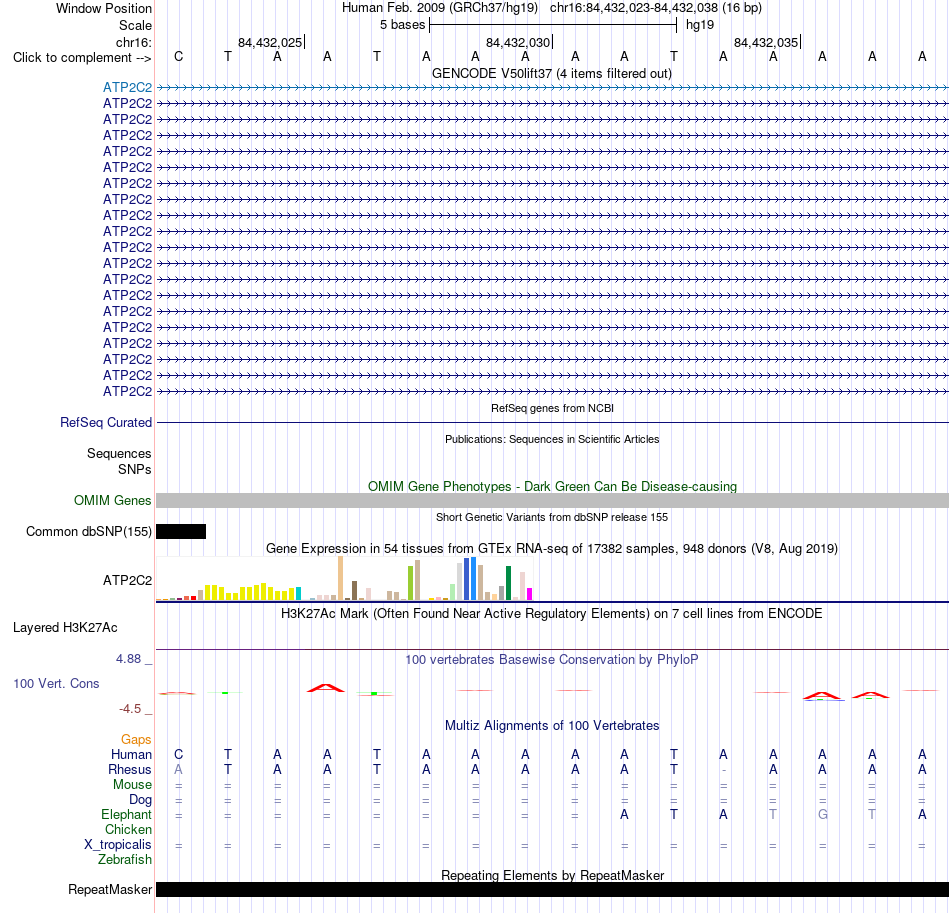Viewport: 950px width, 913px height.
Task: Click the Sequences subtrack label
Action: click(x=119, y=453)
